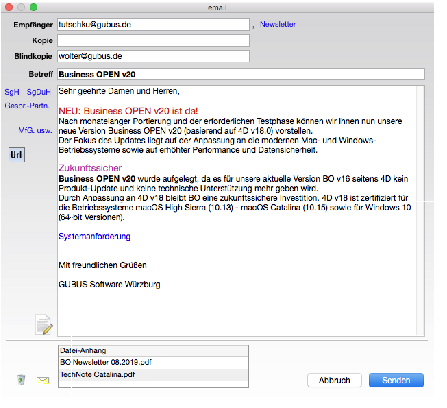447x408 pixels.
Task: Click into the empty Kopie field
Action: coord(153,40)
